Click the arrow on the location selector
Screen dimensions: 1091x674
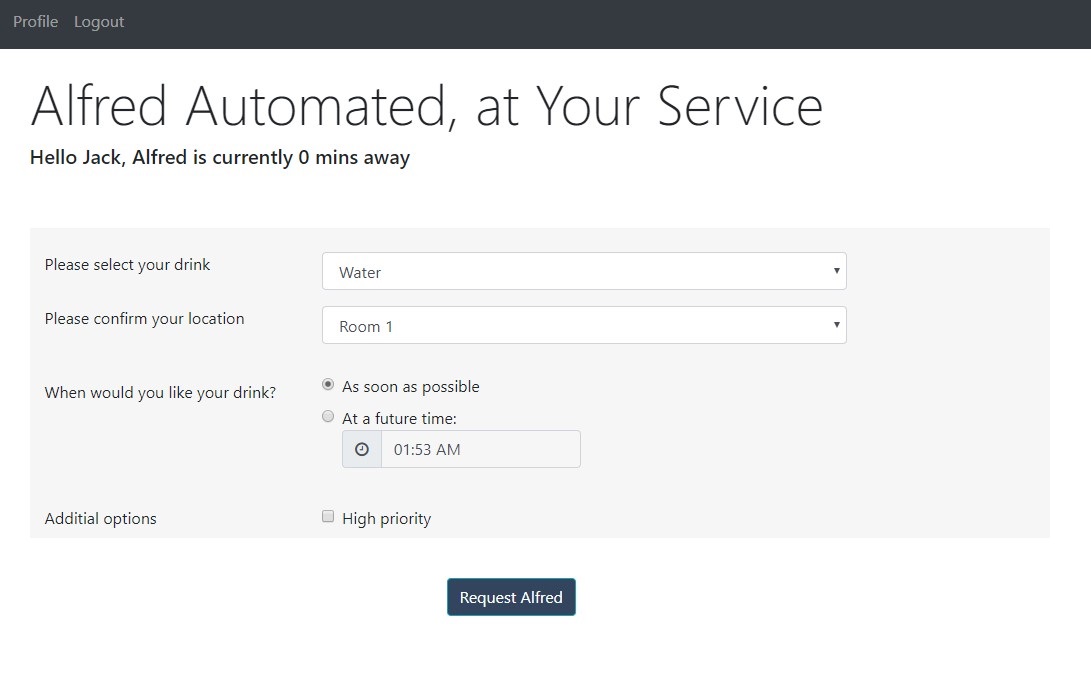click(x=836, y=325)
